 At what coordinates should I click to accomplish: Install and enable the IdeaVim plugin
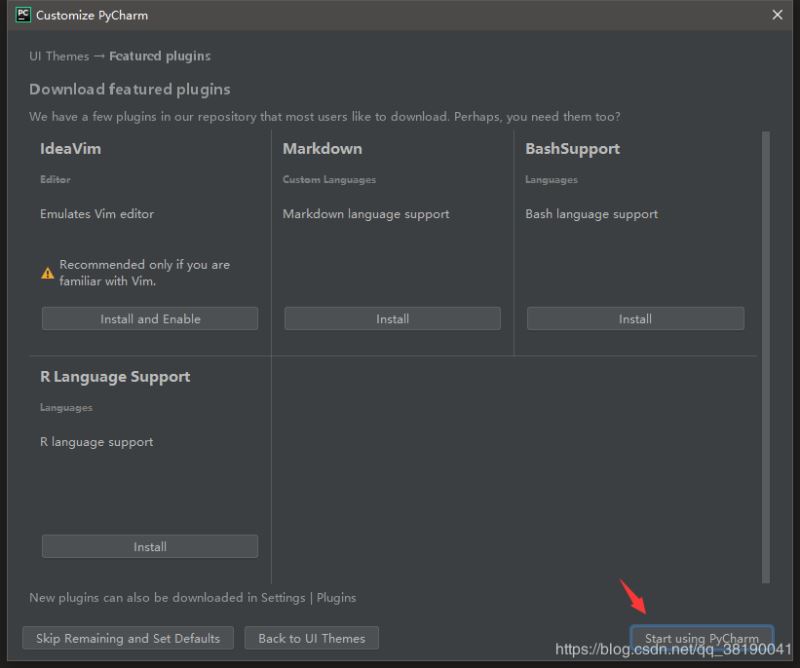coord(150,319)
